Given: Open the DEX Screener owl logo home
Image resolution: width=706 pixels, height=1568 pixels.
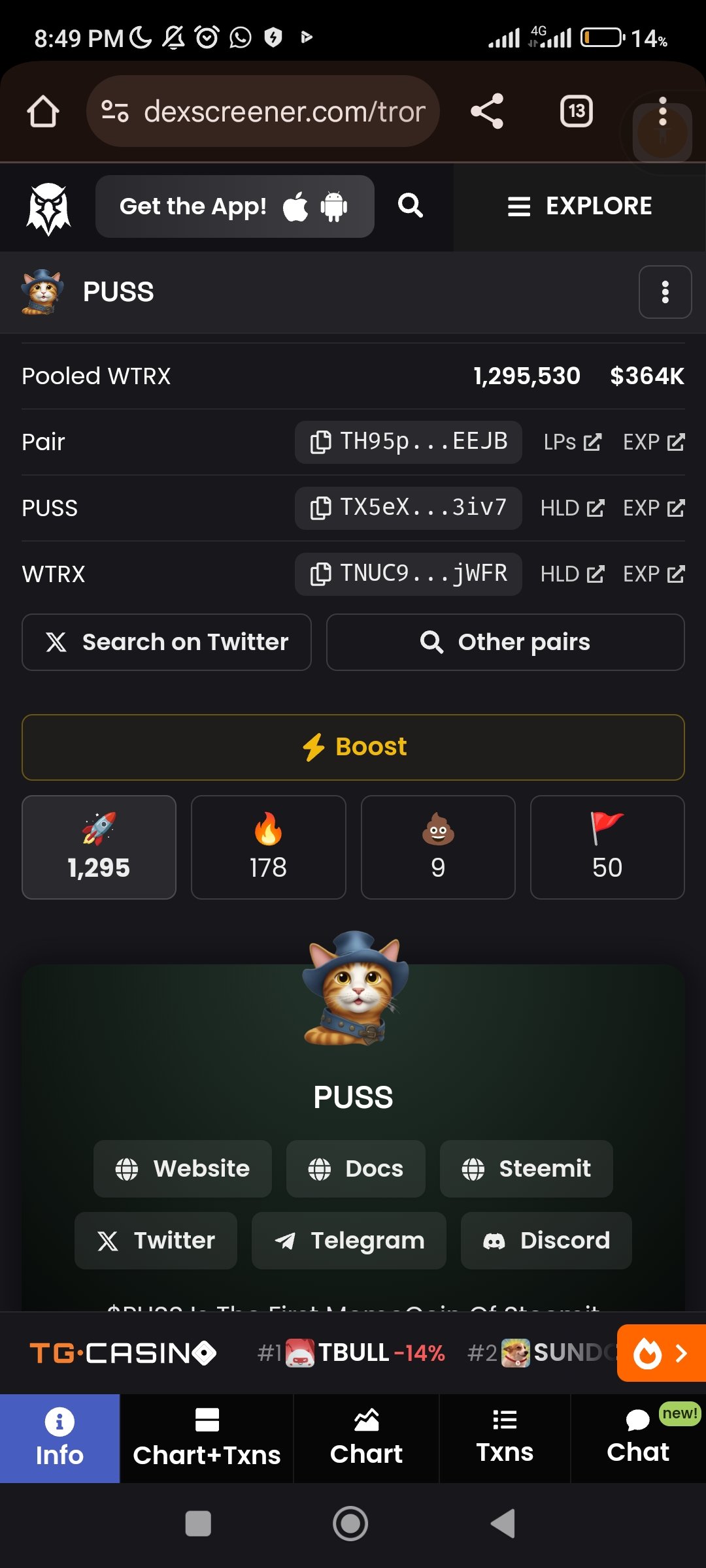Looking at the screenshot, I should tap(48, 208).
